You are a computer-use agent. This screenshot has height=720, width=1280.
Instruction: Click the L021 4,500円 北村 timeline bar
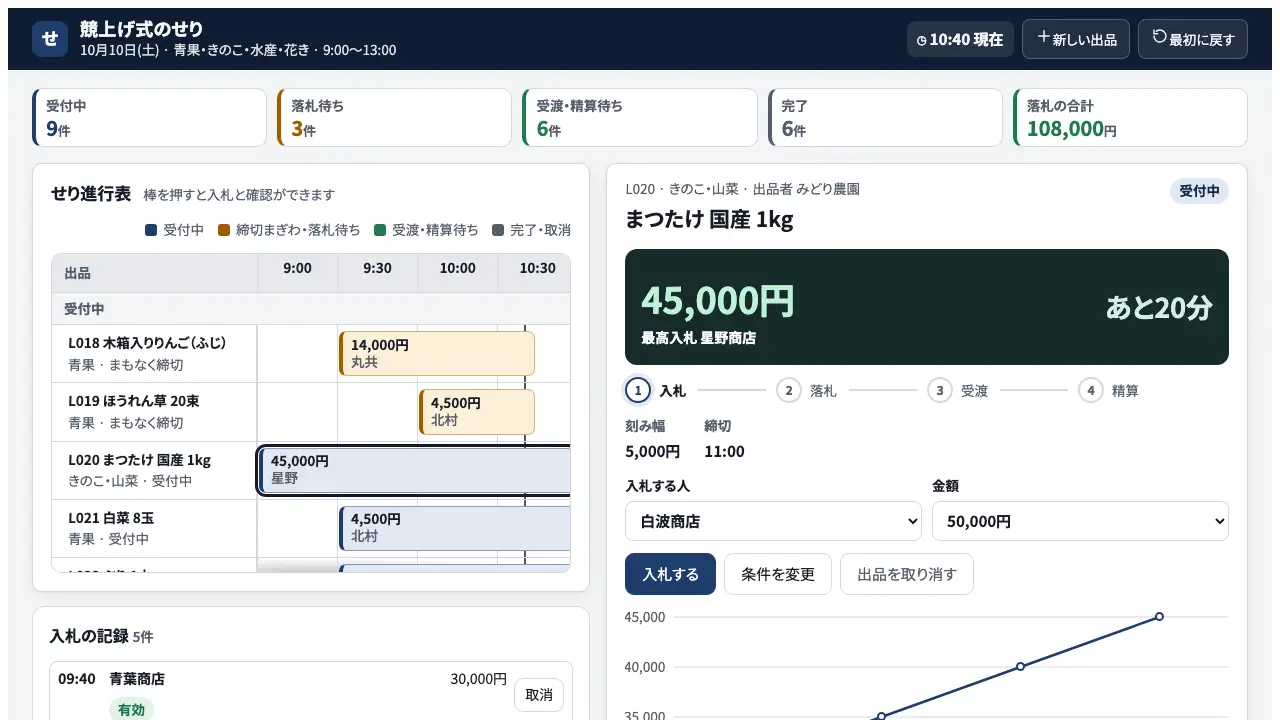(454, 528)
